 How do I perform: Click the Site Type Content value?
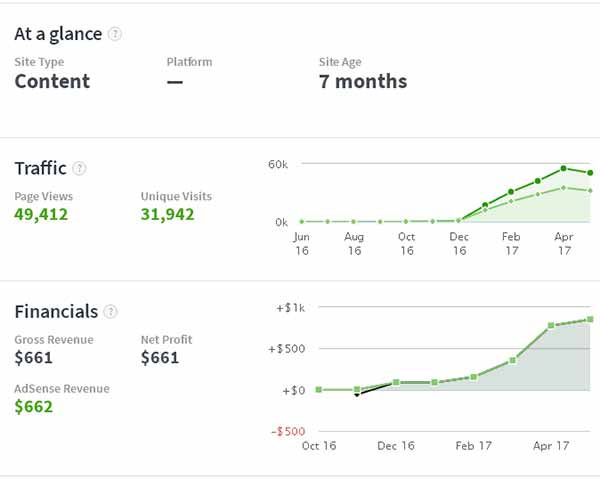(x=52, y=82)
